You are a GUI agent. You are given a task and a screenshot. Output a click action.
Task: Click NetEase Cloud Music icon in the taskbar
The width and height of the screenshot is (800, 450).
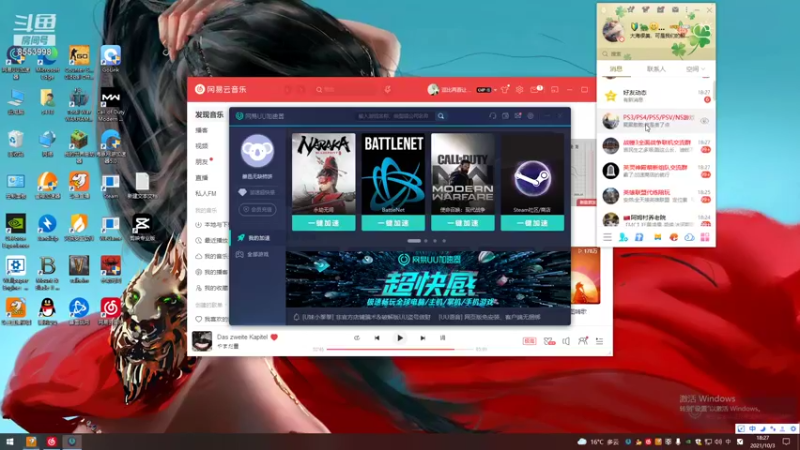coord(52,441)
